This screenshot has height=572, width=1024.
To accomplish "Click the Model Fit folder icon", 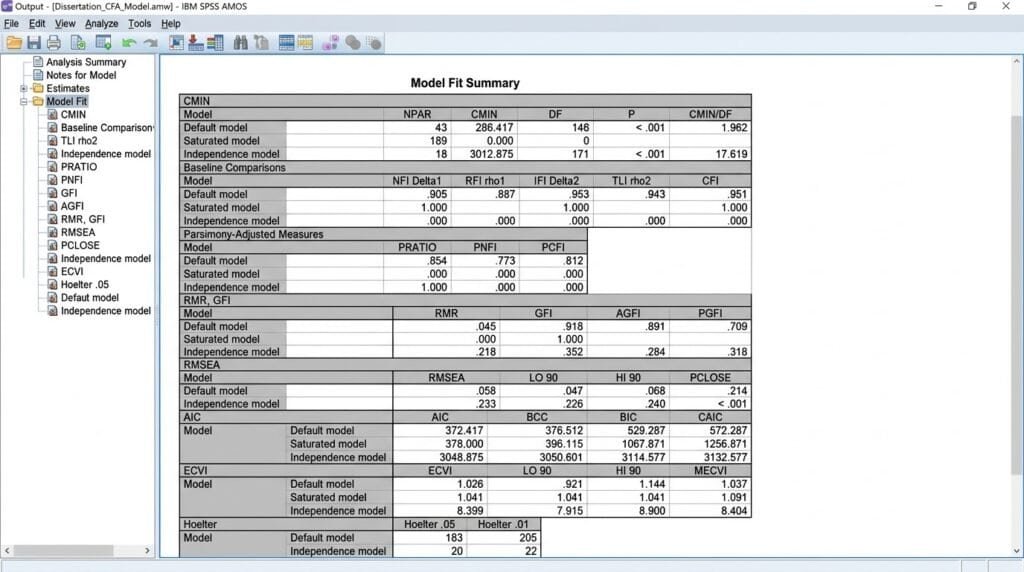I will [38, 101].
